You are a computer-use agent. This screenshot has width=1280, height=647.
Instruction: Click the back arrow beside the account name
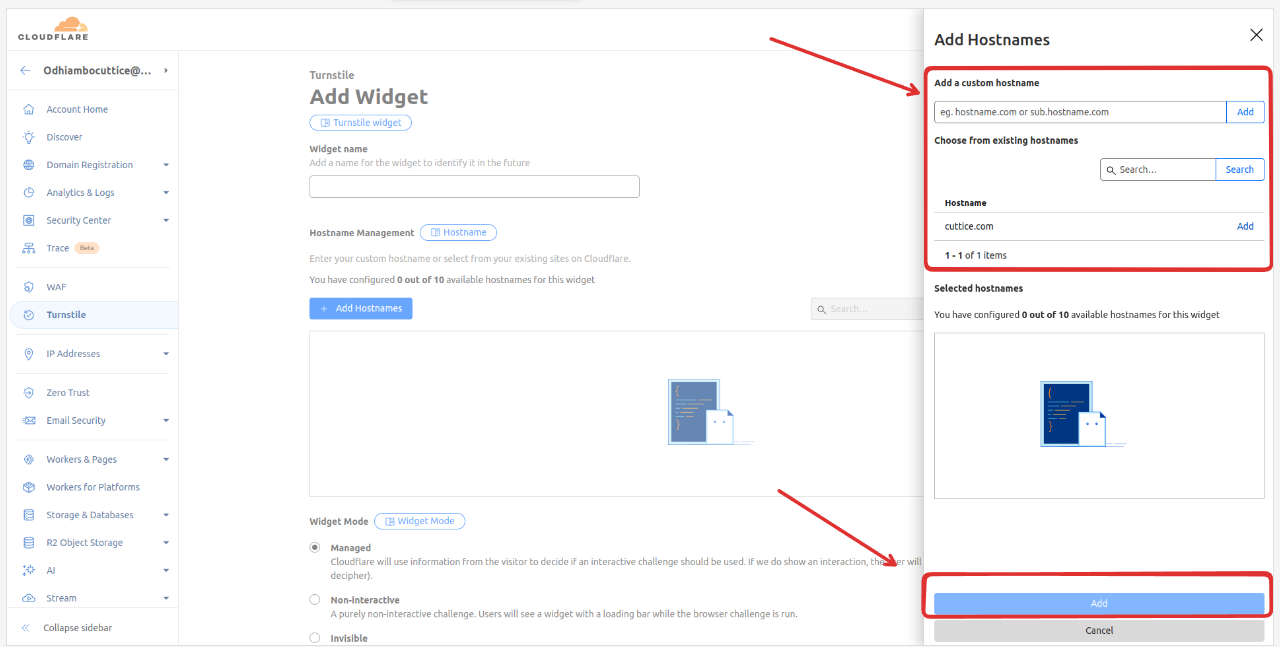tap(25, 71)
